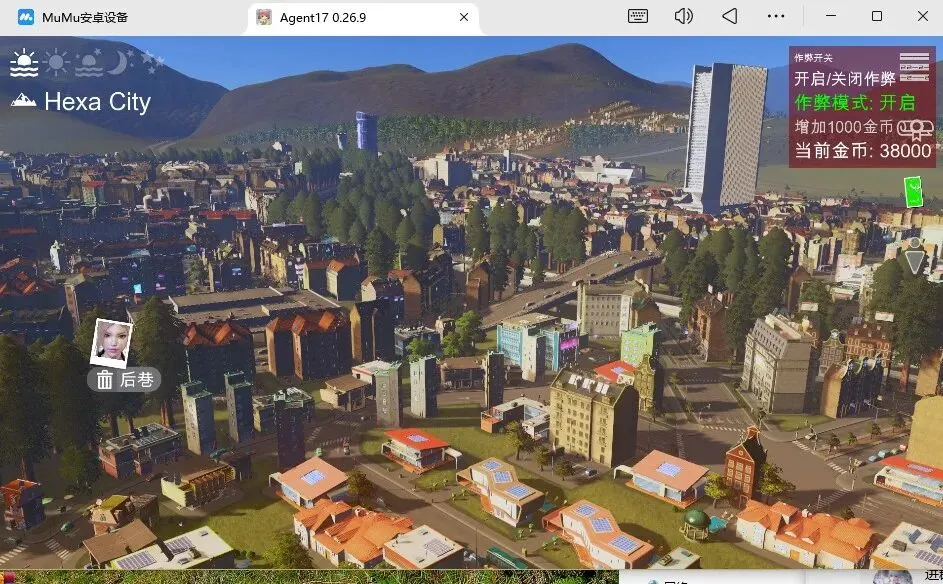Click the MuMu volume speaker icon

pyautogui.click(x=684, y=16)
